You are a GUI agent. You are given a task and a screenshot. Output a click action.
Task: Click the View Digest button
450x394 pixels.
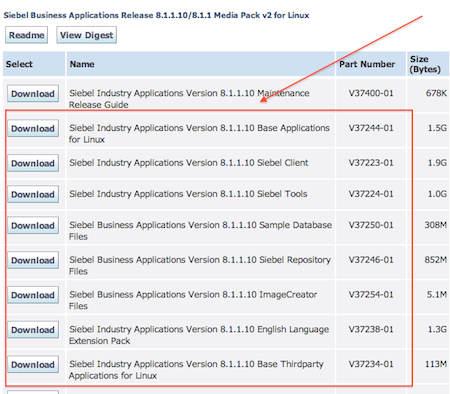pyautogui.click(x=86, y=35)
